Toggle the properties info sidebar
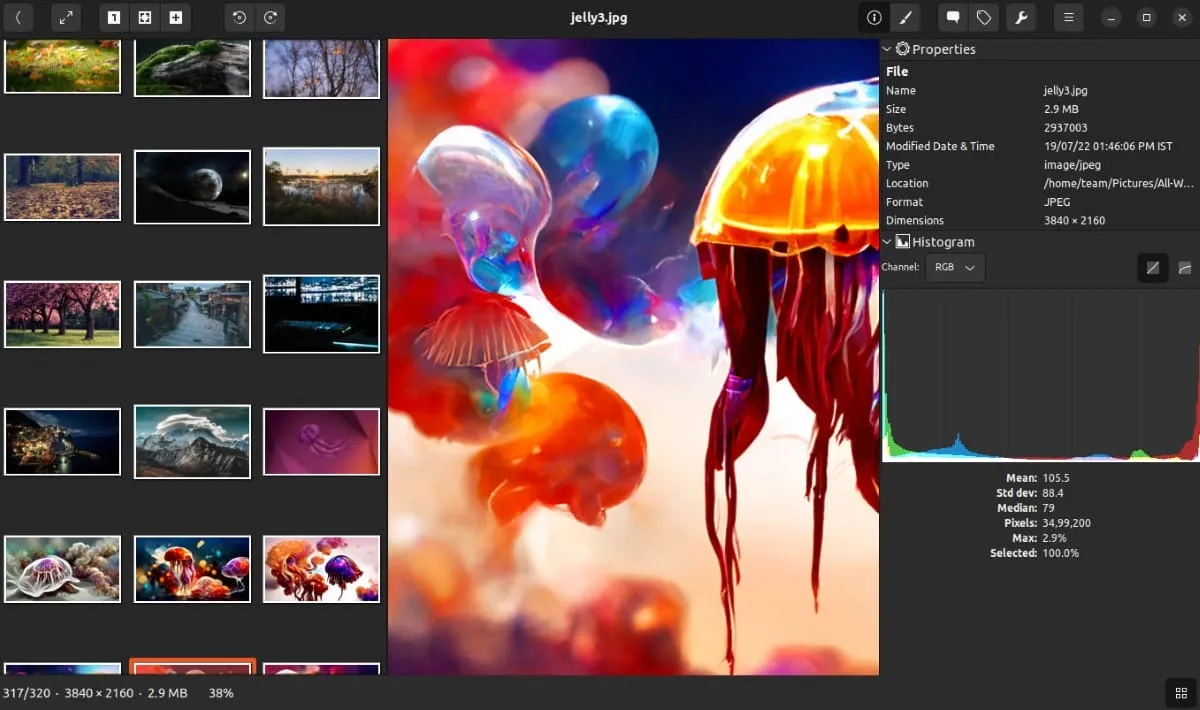This screenshot has width=1200, height=710. coord(874,17)
